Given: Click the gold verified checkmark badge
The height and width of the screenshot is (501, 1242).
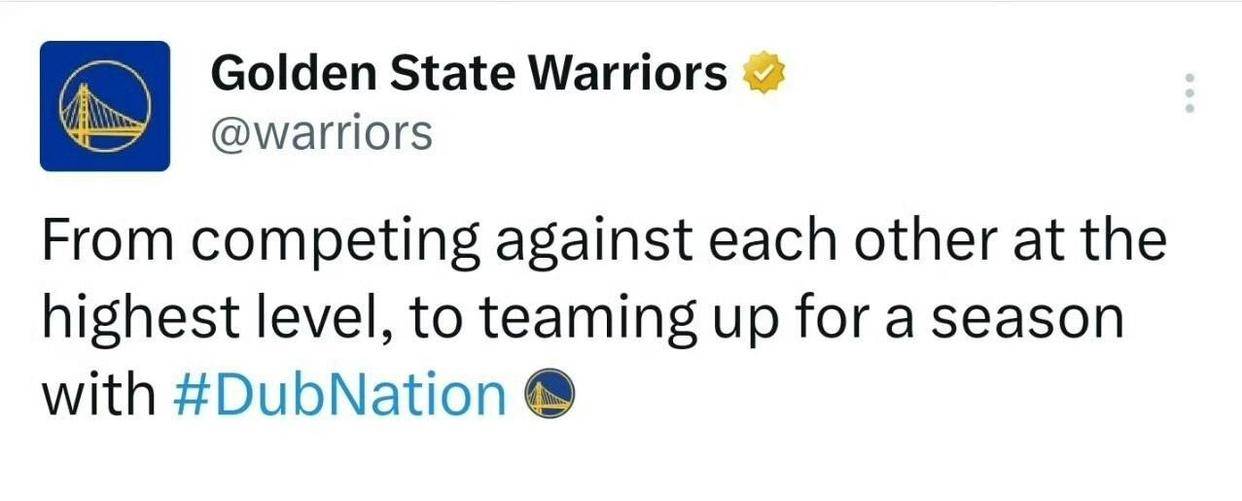Looking at the screenshot, I should [x=765, y=73].
